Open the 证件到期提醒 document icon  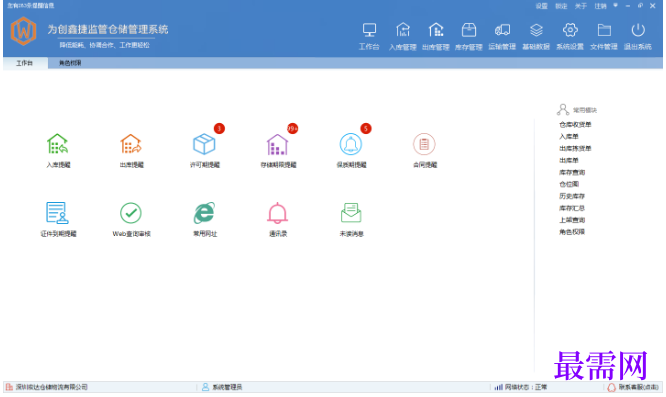point(57,213)
